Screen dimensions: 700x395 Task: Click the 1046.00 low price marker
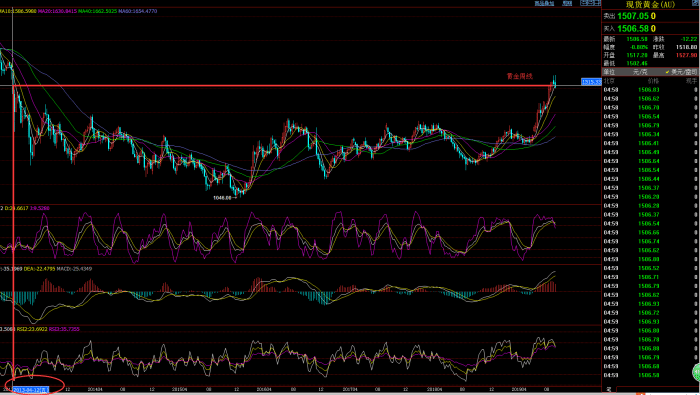(222, 197)
